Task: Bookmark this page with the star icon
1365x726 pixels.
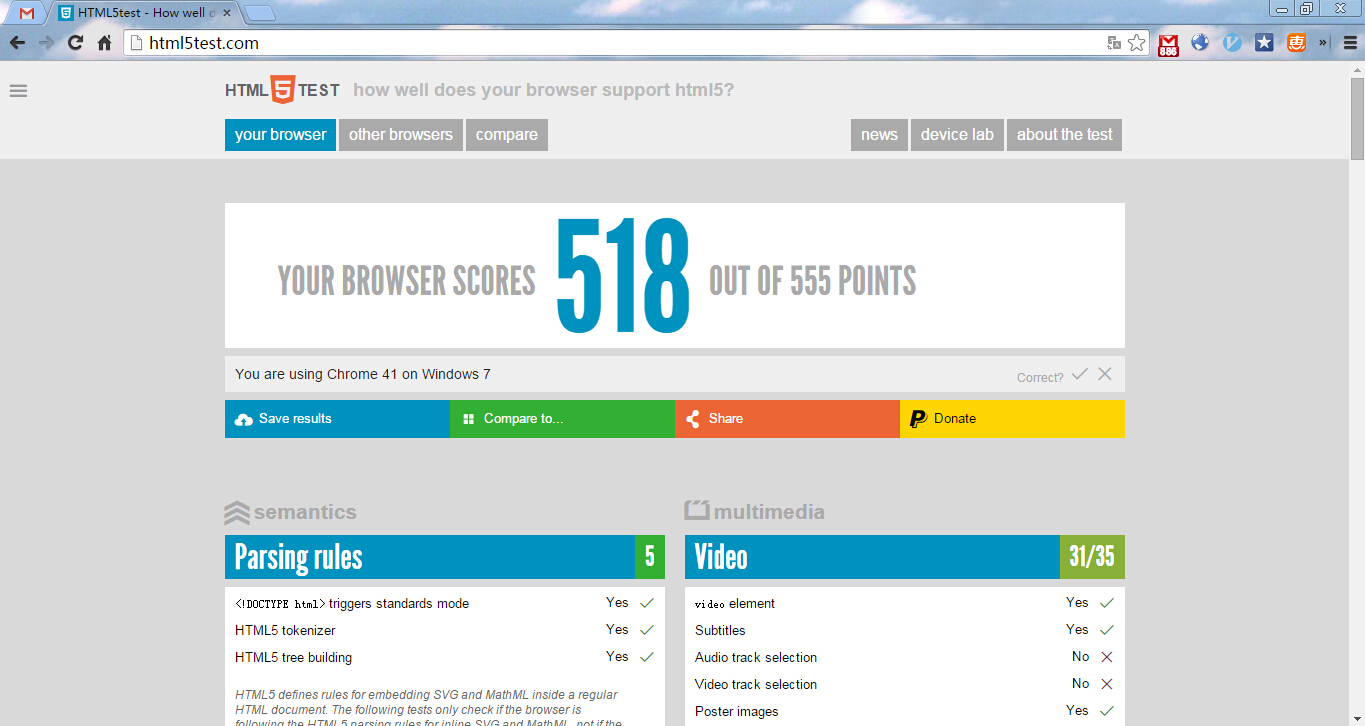Action: (x=1137, y=43)
